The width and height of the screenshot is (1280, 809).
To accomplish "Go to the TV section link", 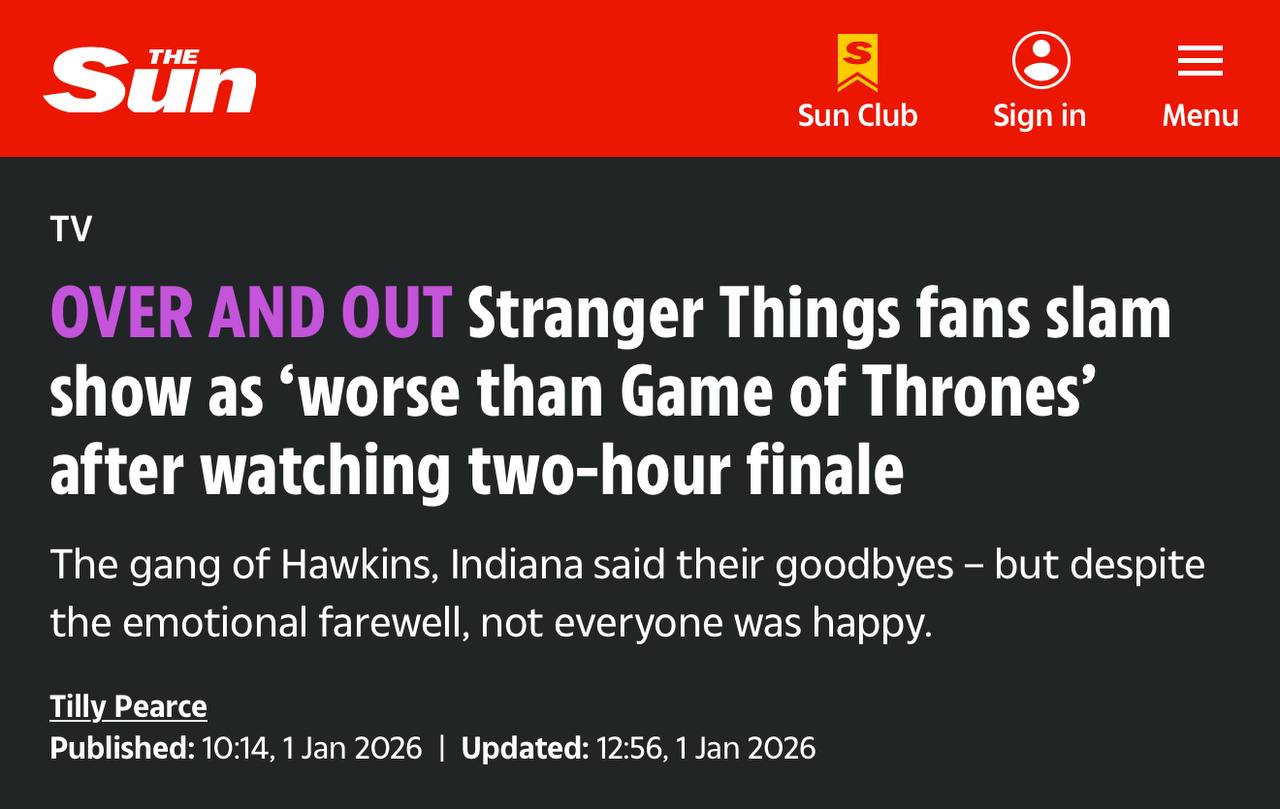I will click(x=71, y=230).
